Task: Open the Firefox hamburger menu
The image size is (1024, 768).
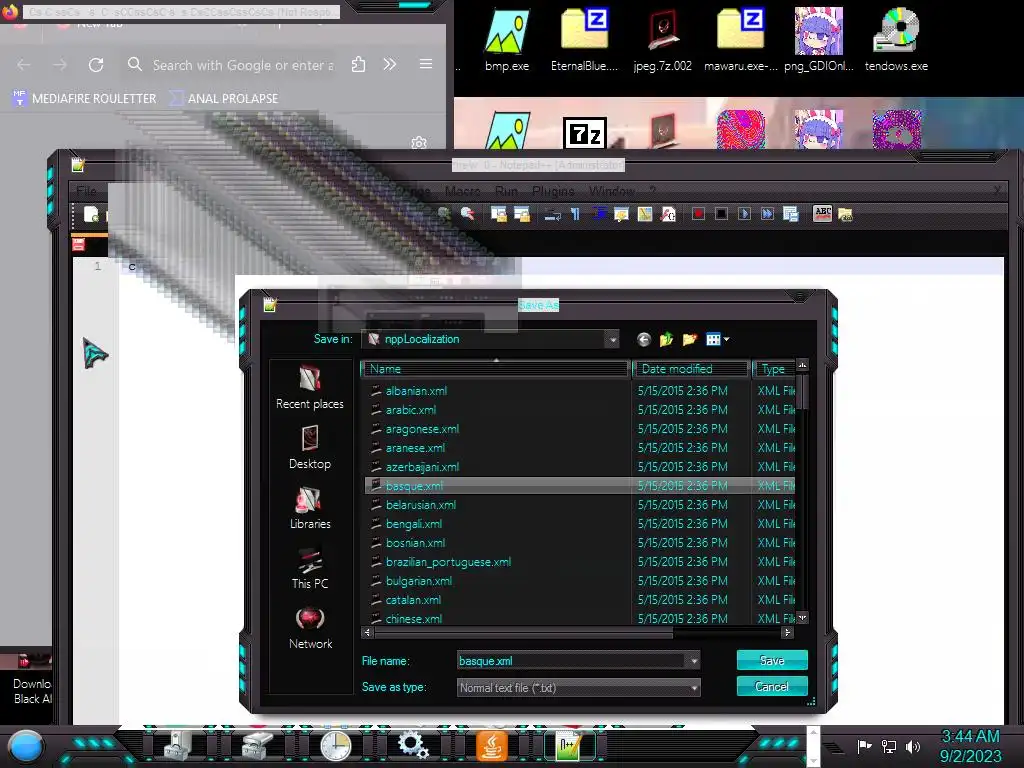Action: [426, 64]
